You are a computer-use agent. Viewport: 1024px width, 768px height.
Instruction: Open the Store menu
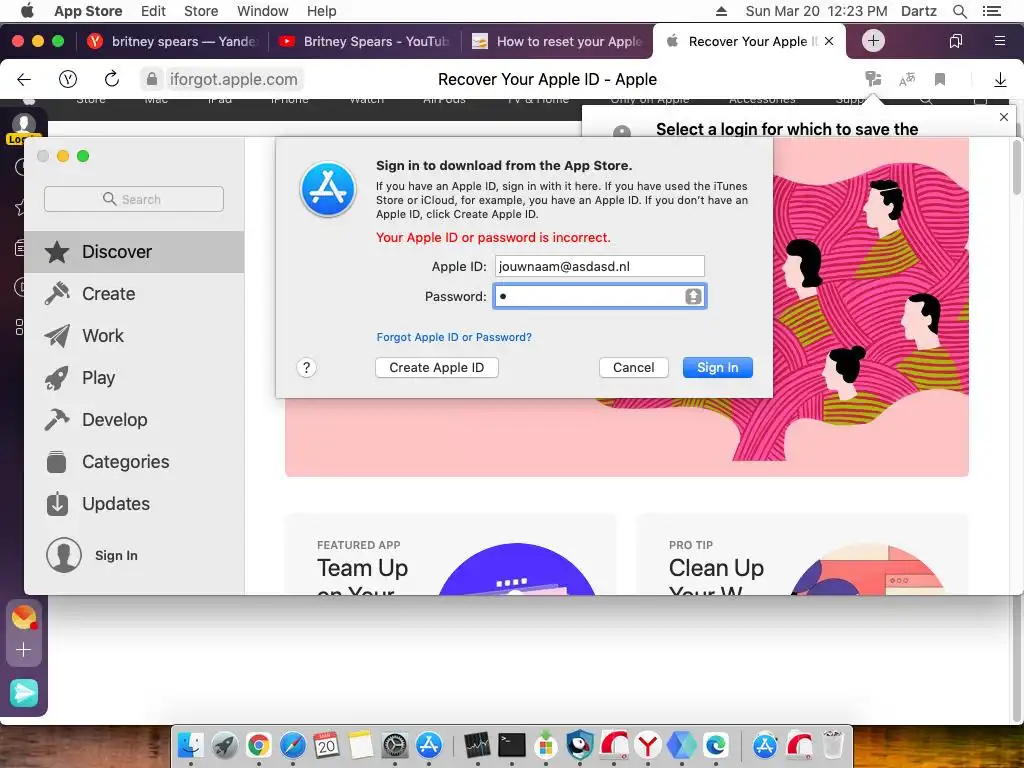pyautogui.click(x=201, y=11)
